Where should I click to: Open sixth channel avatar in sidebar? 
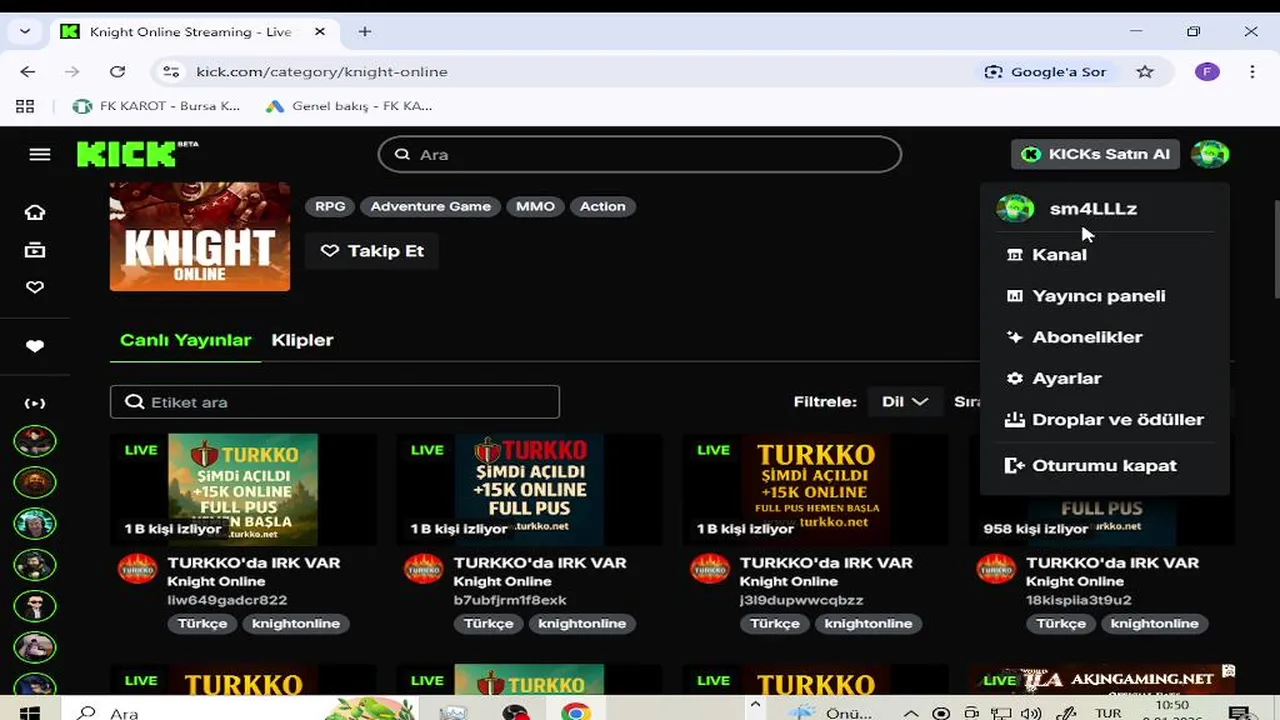coord(35,647)
